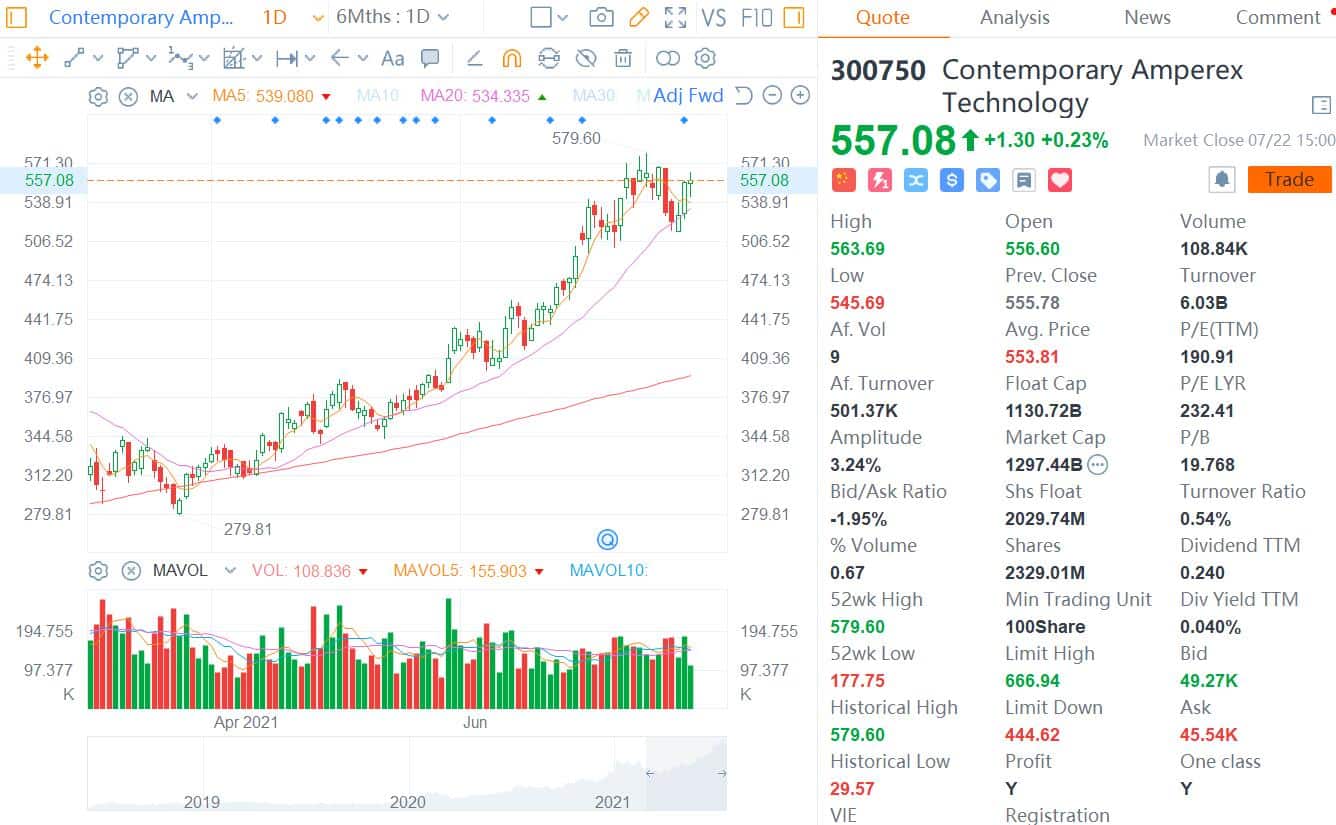This screenshot has height=825, width=1336.
Task: Click Adj Fwd to change price adjustment
Action: coord(689,95)
